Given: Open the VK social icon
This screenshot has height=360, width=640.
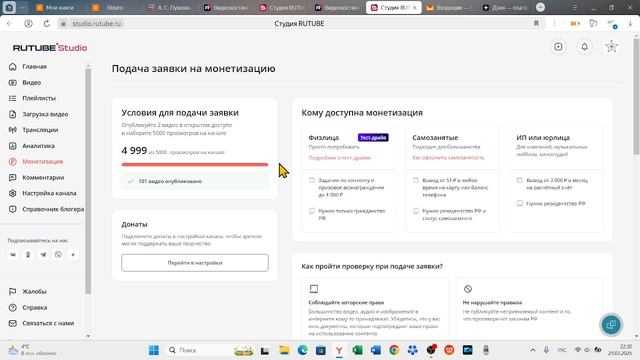Looking at the screenshot, I should coord(13,255).
